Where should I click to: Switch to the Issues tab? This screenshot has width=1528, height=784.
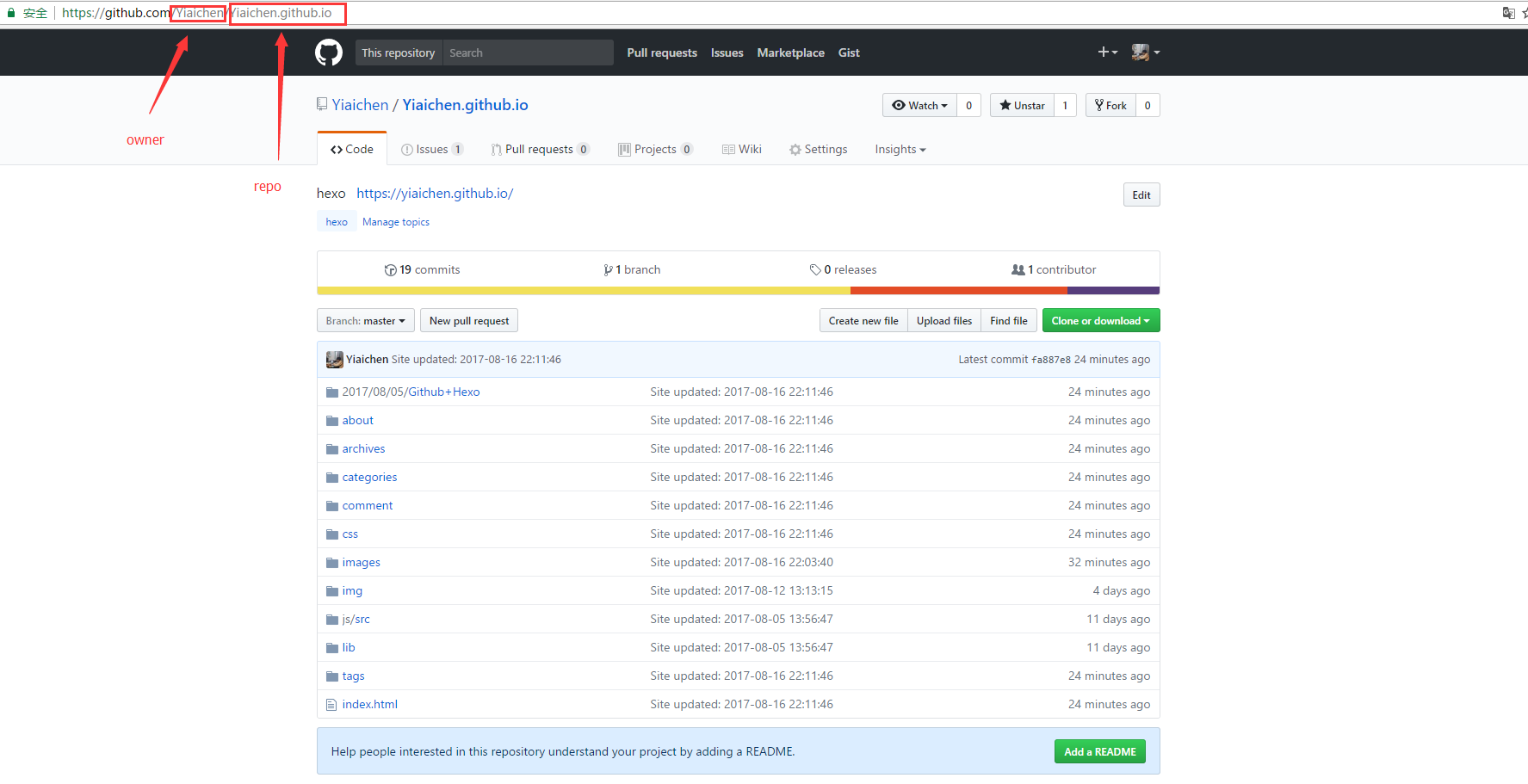click(x=432, y=150)
